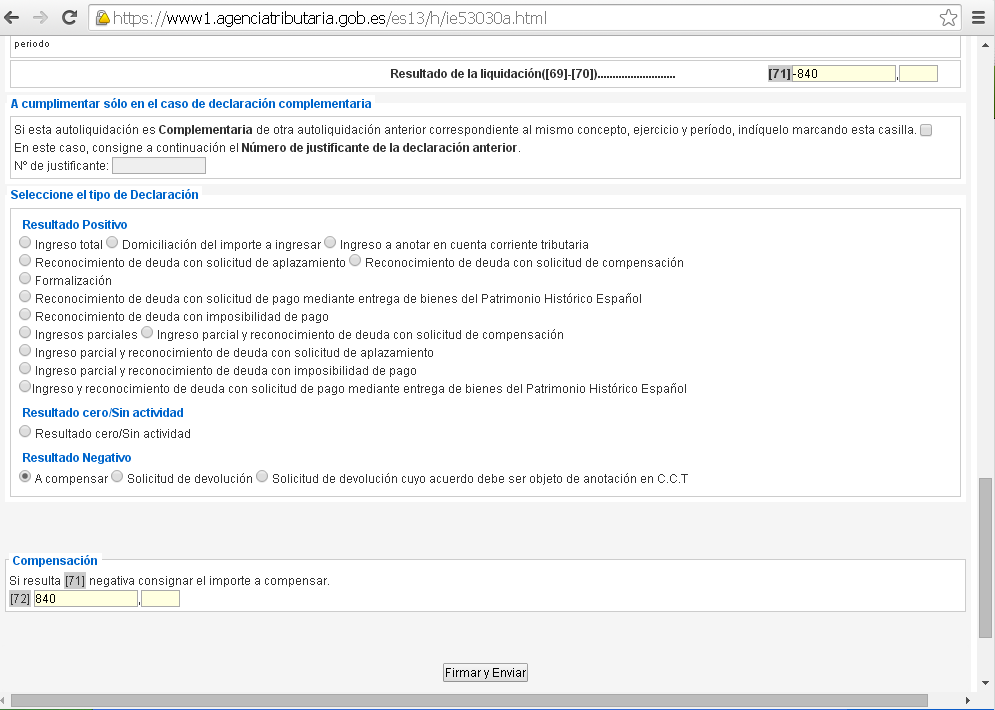Click the [72] decimal part field
995x710 pixels.
click(161, 598)
